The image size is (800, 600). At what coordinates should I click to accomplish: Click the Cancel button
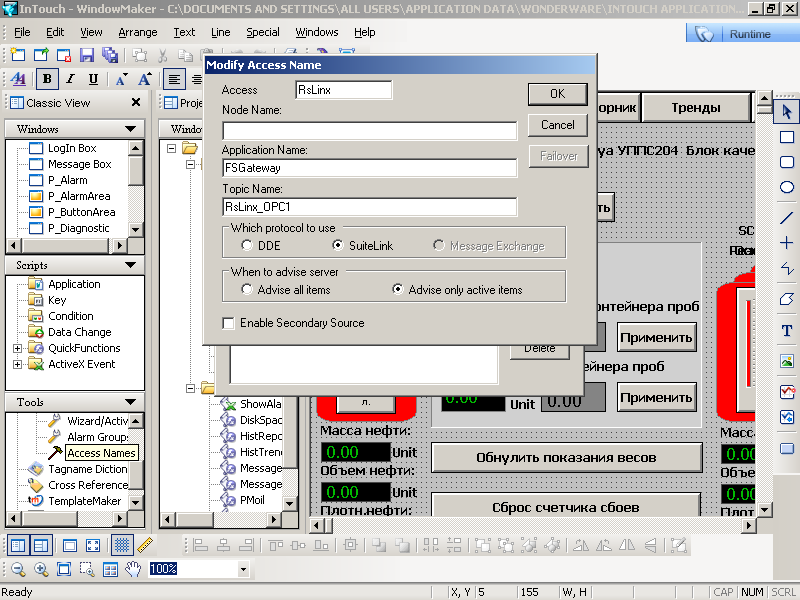tap(557, 125)
